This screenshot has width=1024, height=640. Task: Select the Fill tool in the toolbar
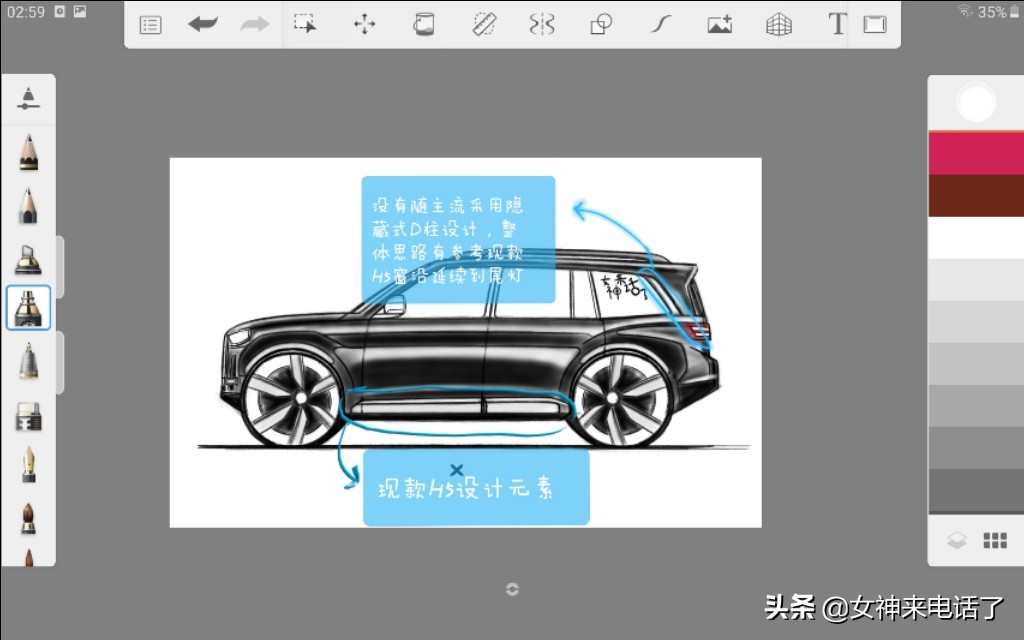coord(424,23)
